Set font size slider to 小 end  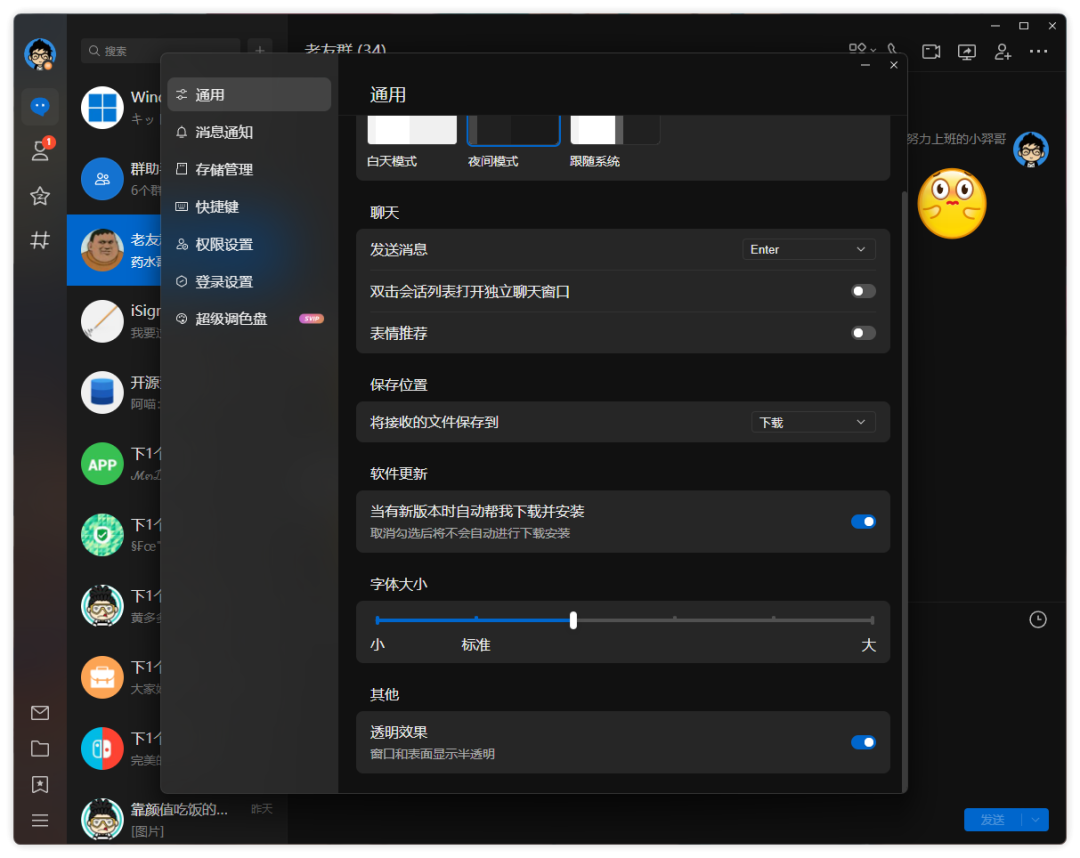click(x=377, y=620)
